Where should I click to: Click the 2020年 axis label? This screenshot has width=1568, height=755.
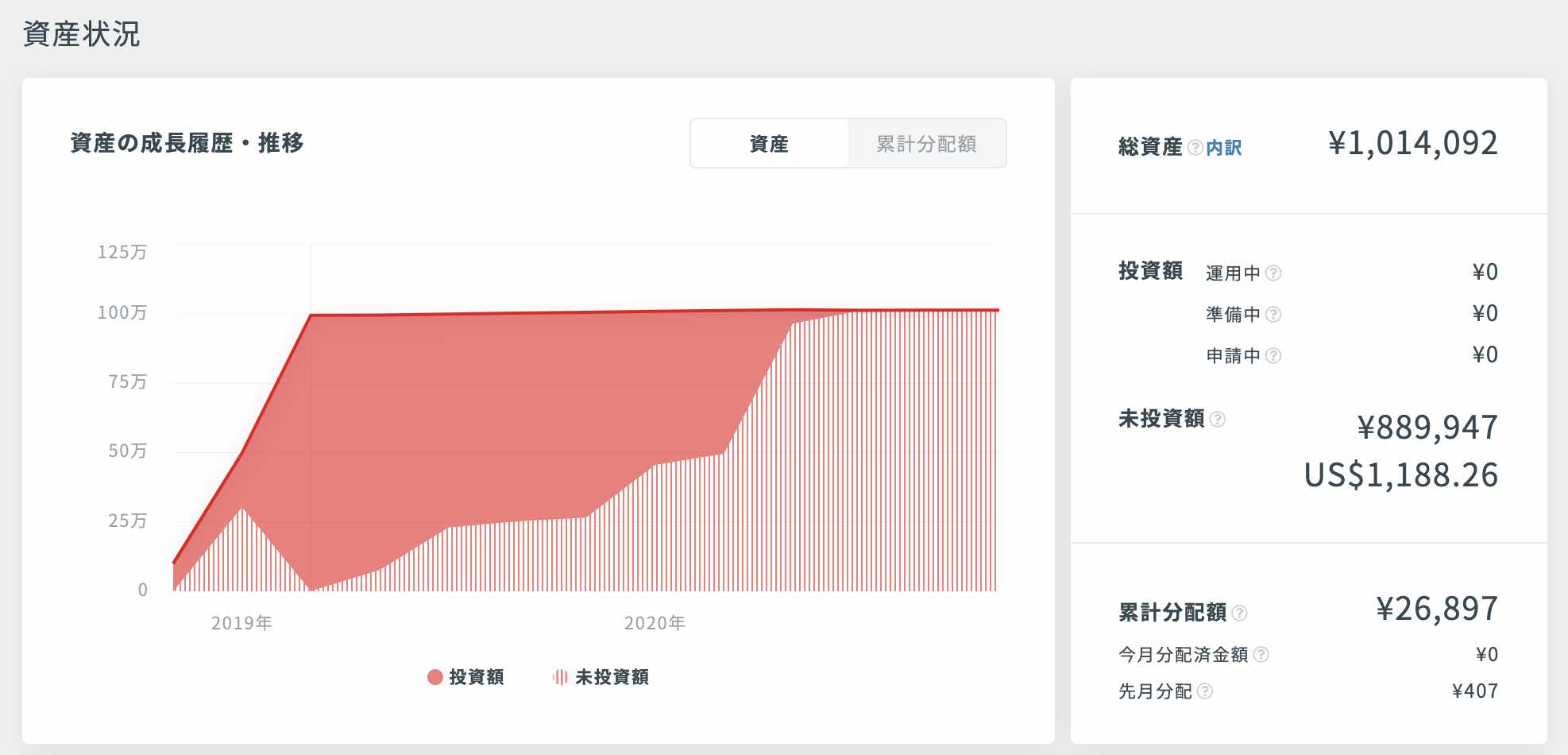(x=655, y=623)
